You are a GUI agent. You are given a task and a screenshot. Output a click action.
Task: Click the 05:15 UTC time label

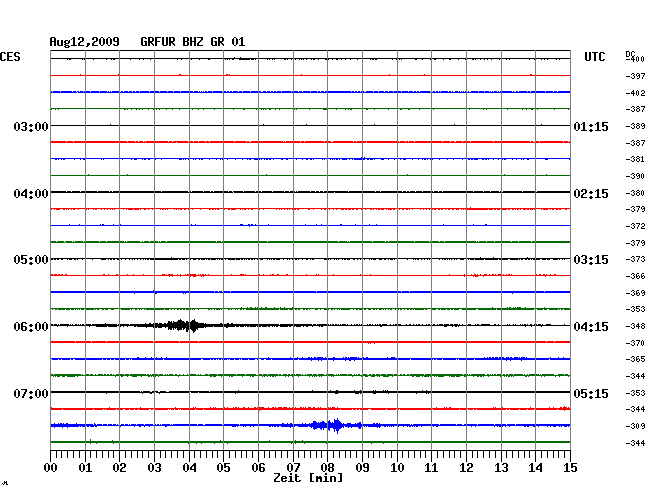[x=591, y=393]
